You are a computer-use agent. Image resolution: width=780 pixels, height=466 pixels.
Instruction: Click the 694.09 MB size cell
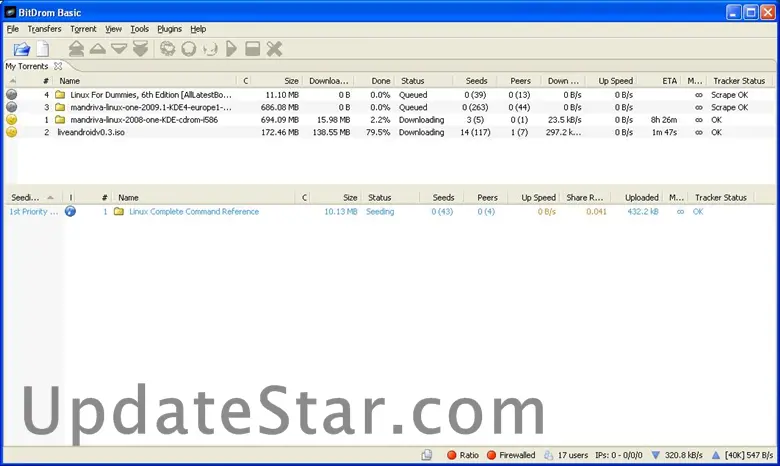(280, 120)
